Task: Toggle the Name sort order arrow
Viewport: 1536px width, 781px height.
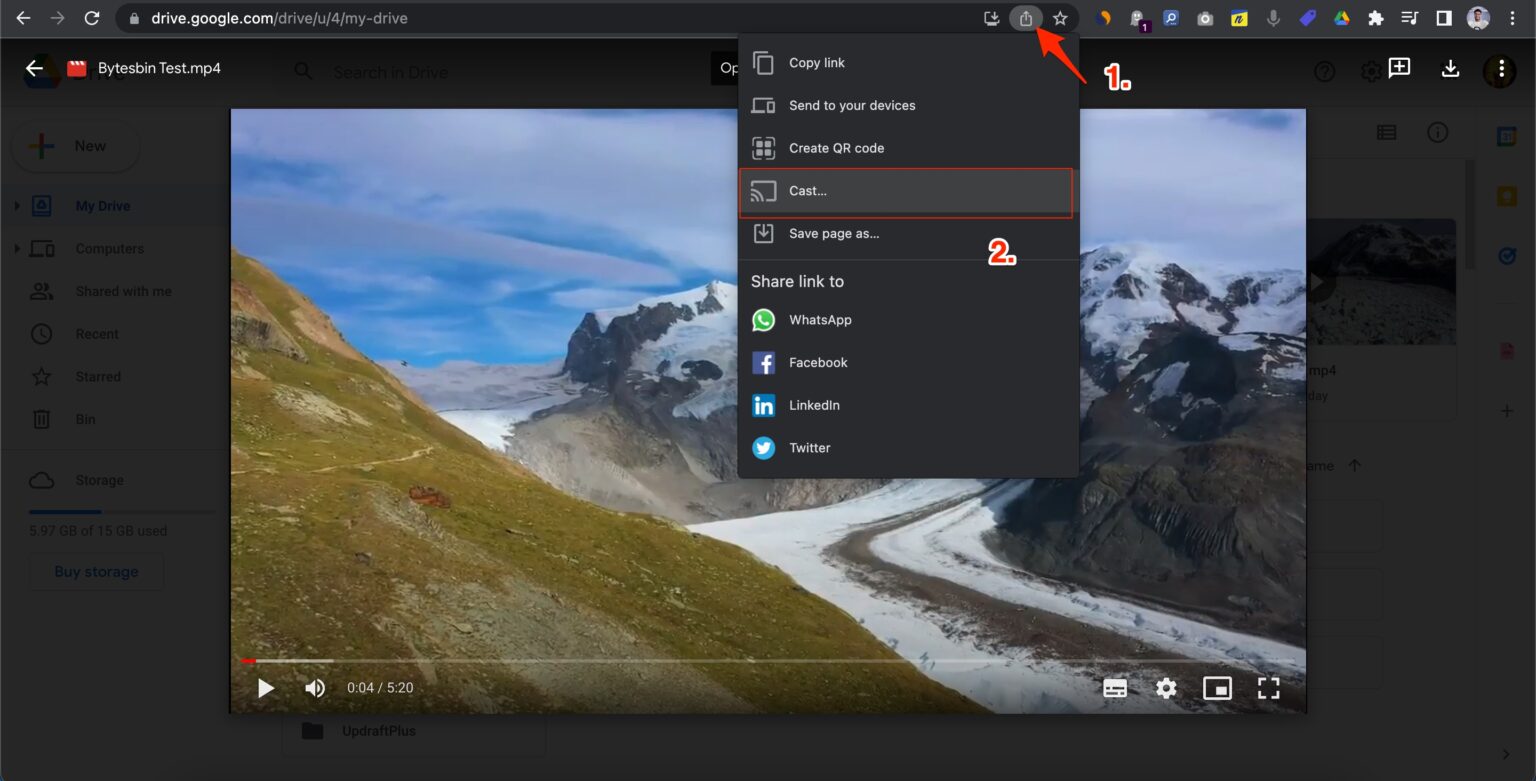Action: 1356,465
